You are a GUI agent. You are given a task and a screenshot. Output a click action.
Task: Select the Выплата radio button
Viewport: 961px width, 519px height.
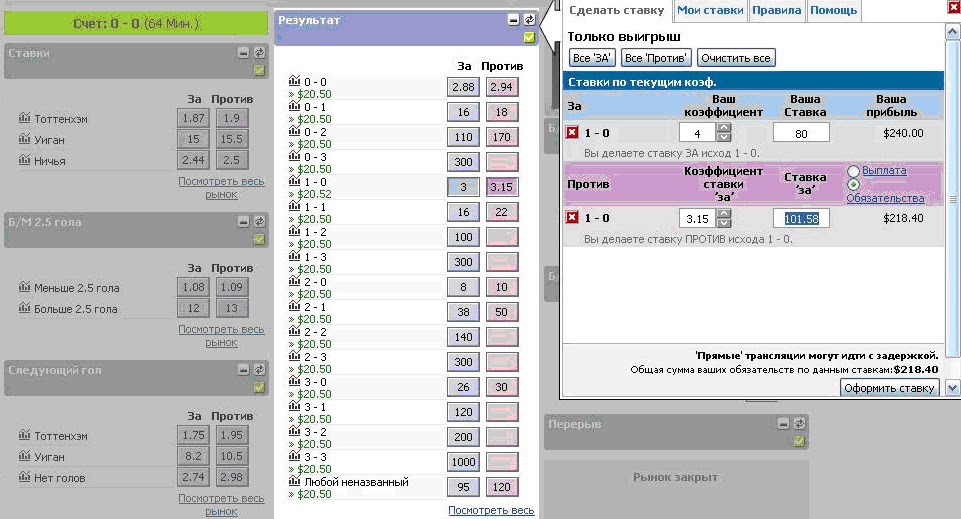(853, 171)
